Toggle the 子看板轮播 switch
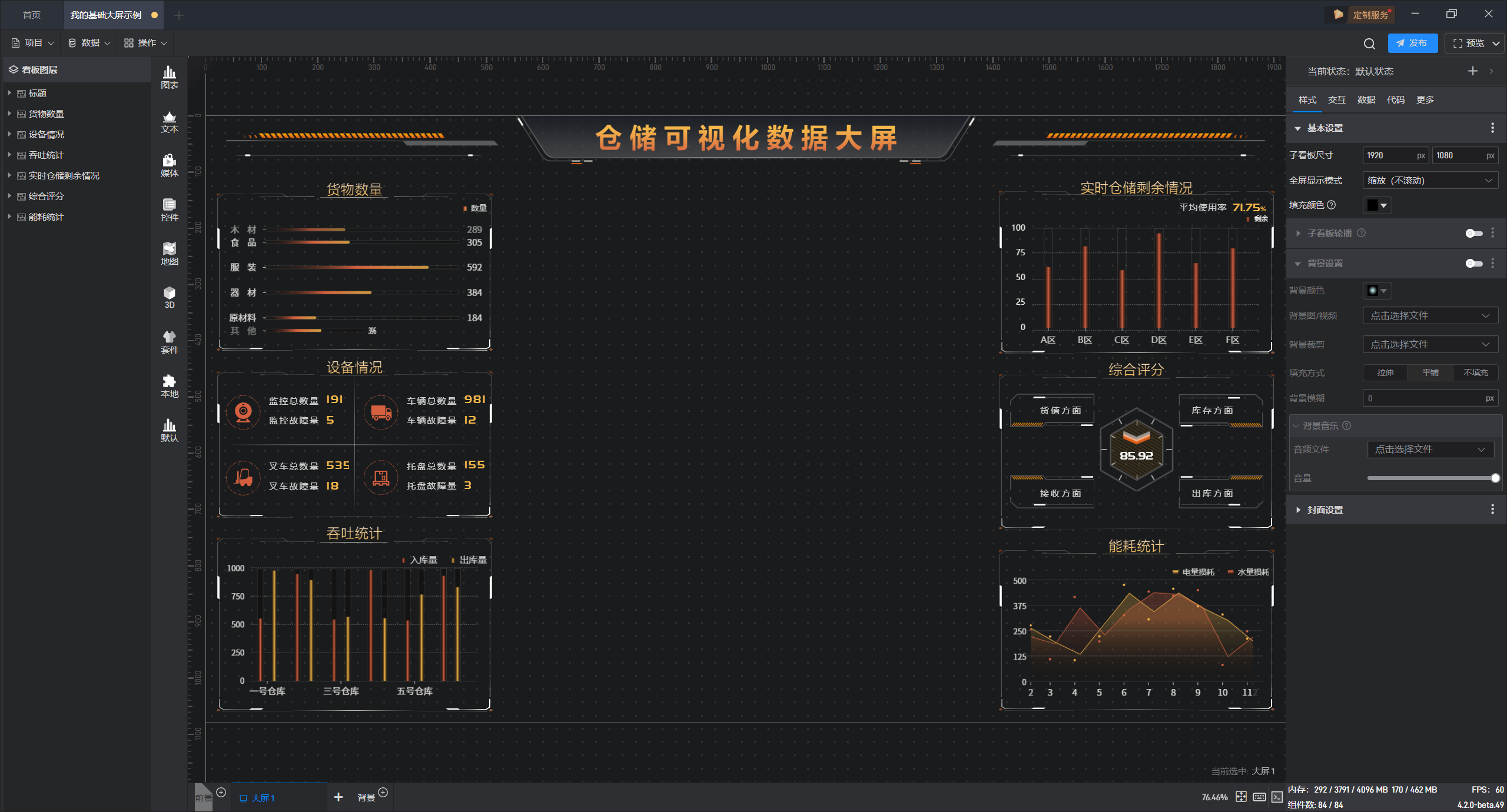The image size is (1507, 812). tap(1473, 234)
